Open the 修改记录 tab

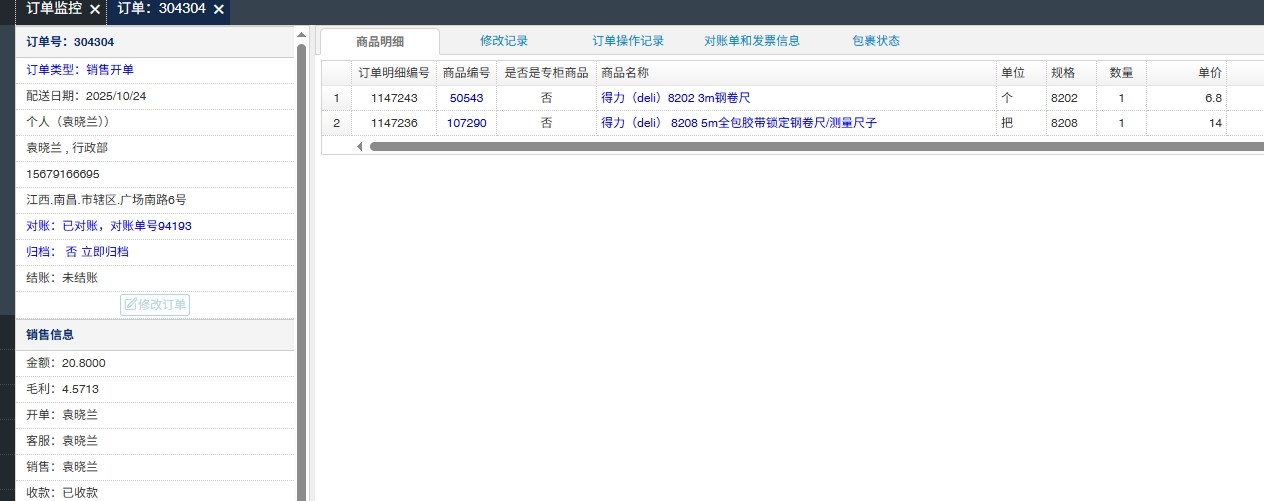point(503,41)
